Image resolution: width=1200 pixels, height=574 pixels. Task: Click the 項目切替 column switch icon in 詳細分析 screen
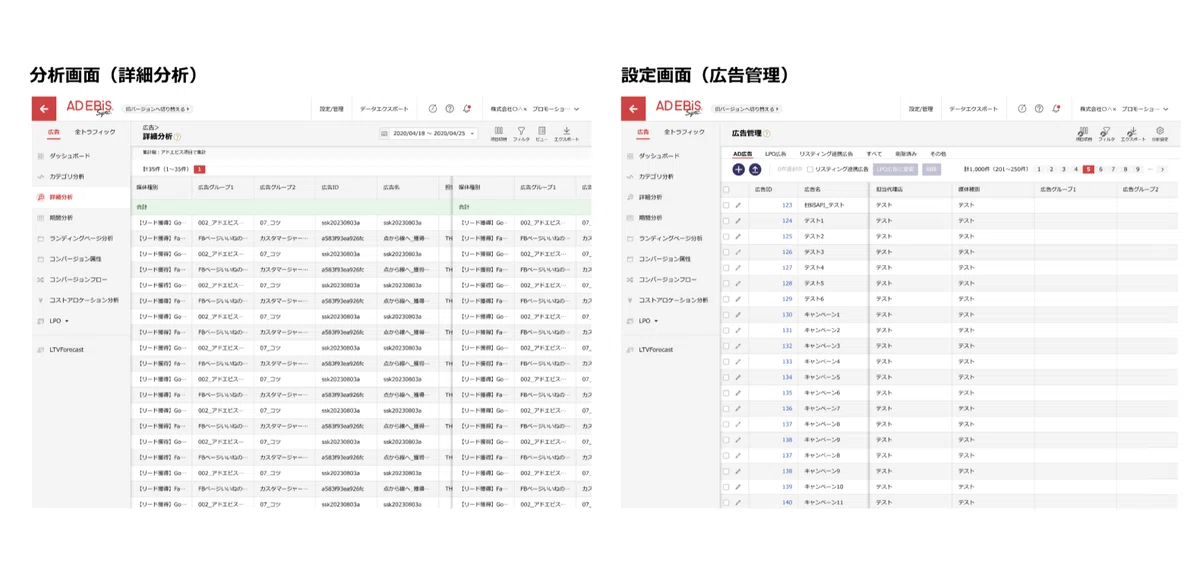point(499,134)
